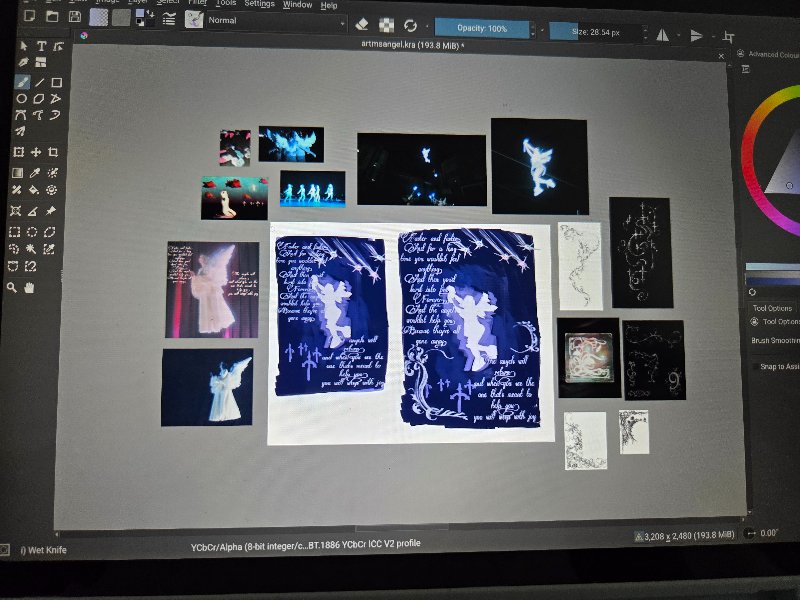Select the Fill bucket tool
800x600 pixels.
[34, 190]
